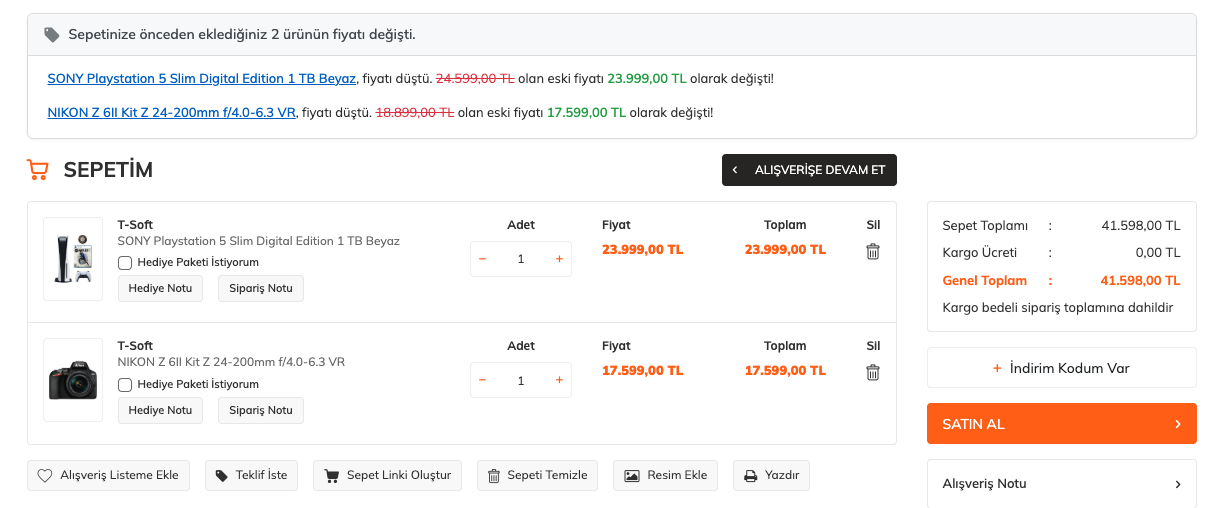
Task: Open the NIKON camera product thumbnail
Action: click(x=73, y=380)
